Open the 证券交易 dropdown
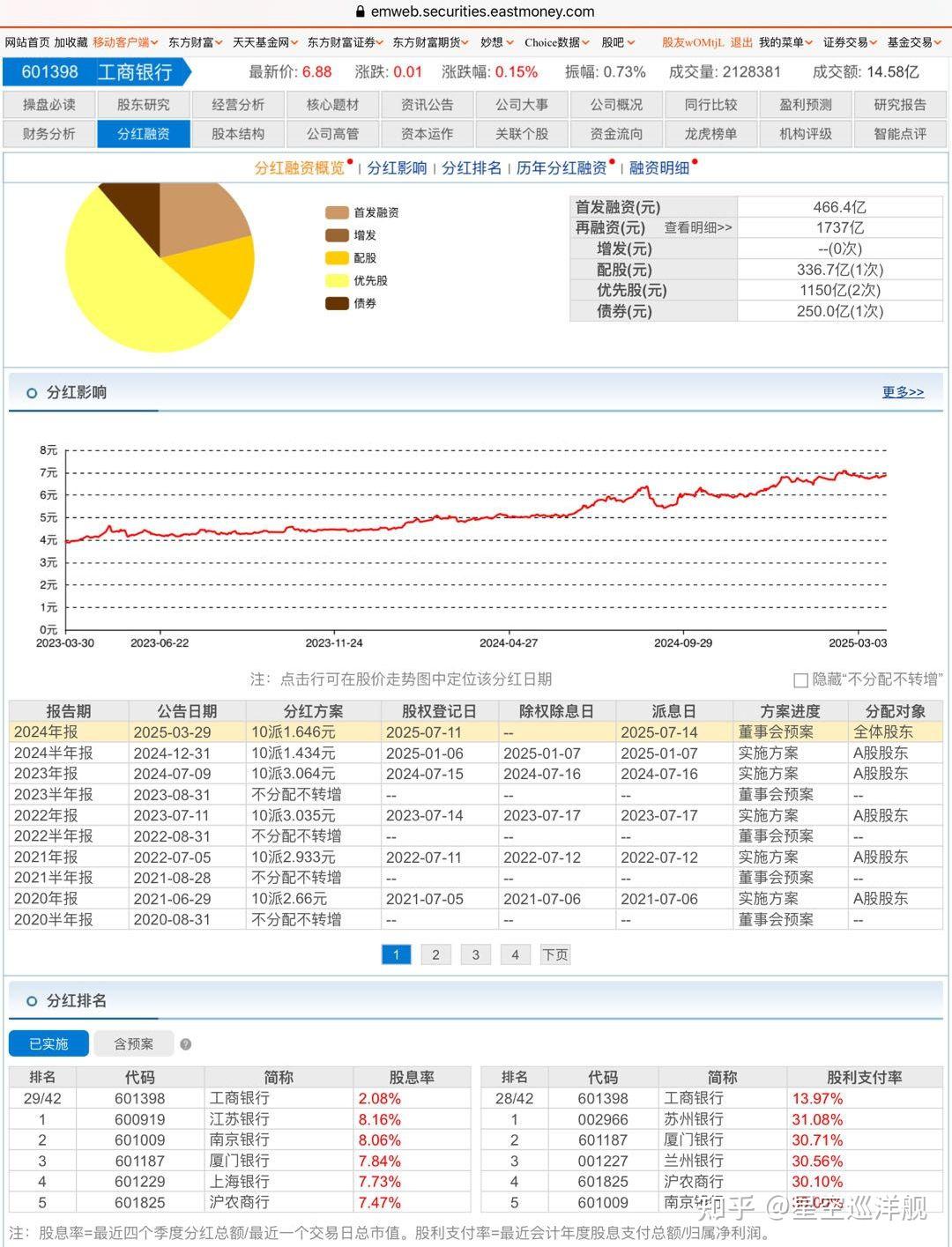Image resolution: width=952 pixels, height=1247 pixels. tap(851, 42)
